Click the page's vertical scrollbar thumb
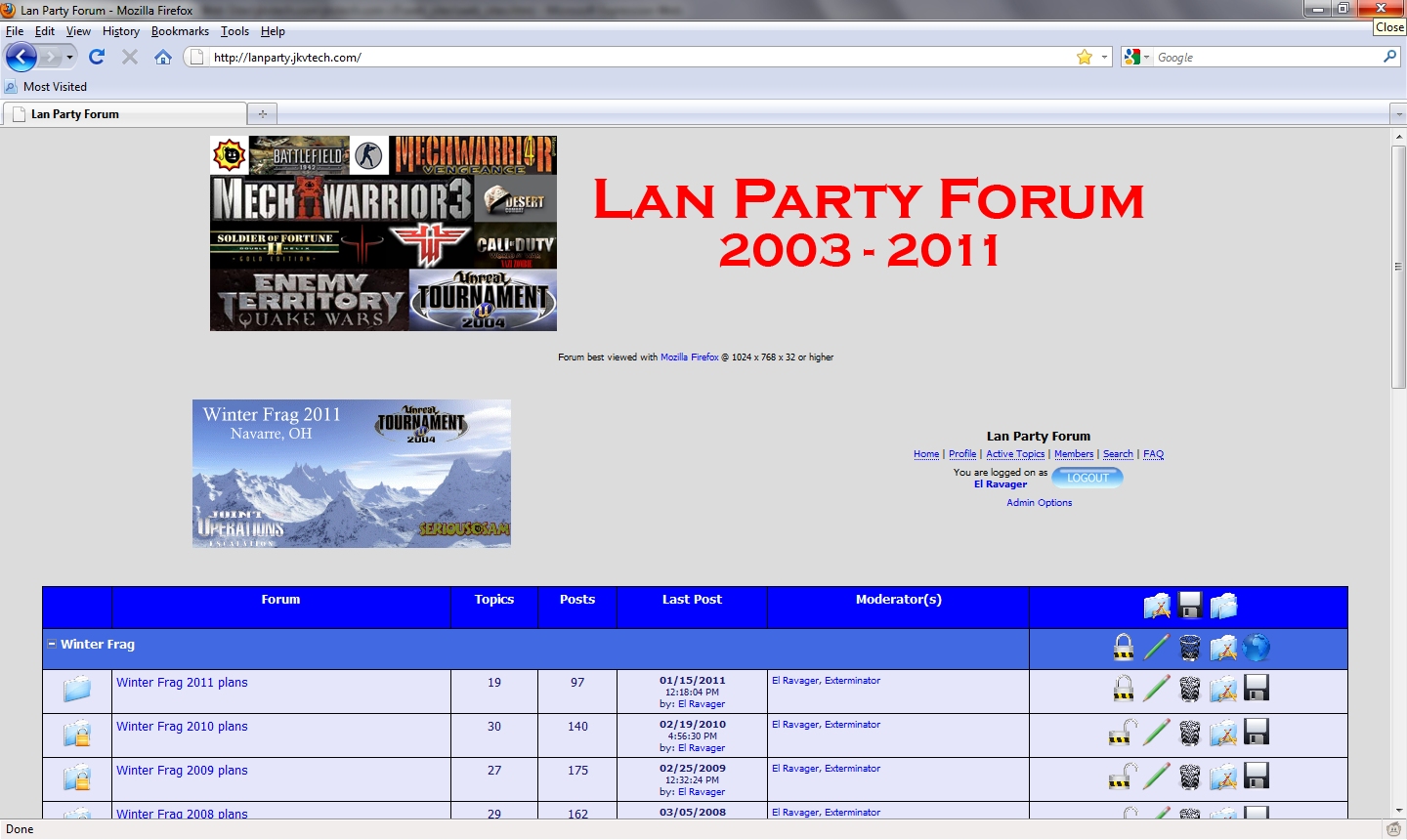The width and height of the screenshot is (1407, 840). tap(1398, 267)
